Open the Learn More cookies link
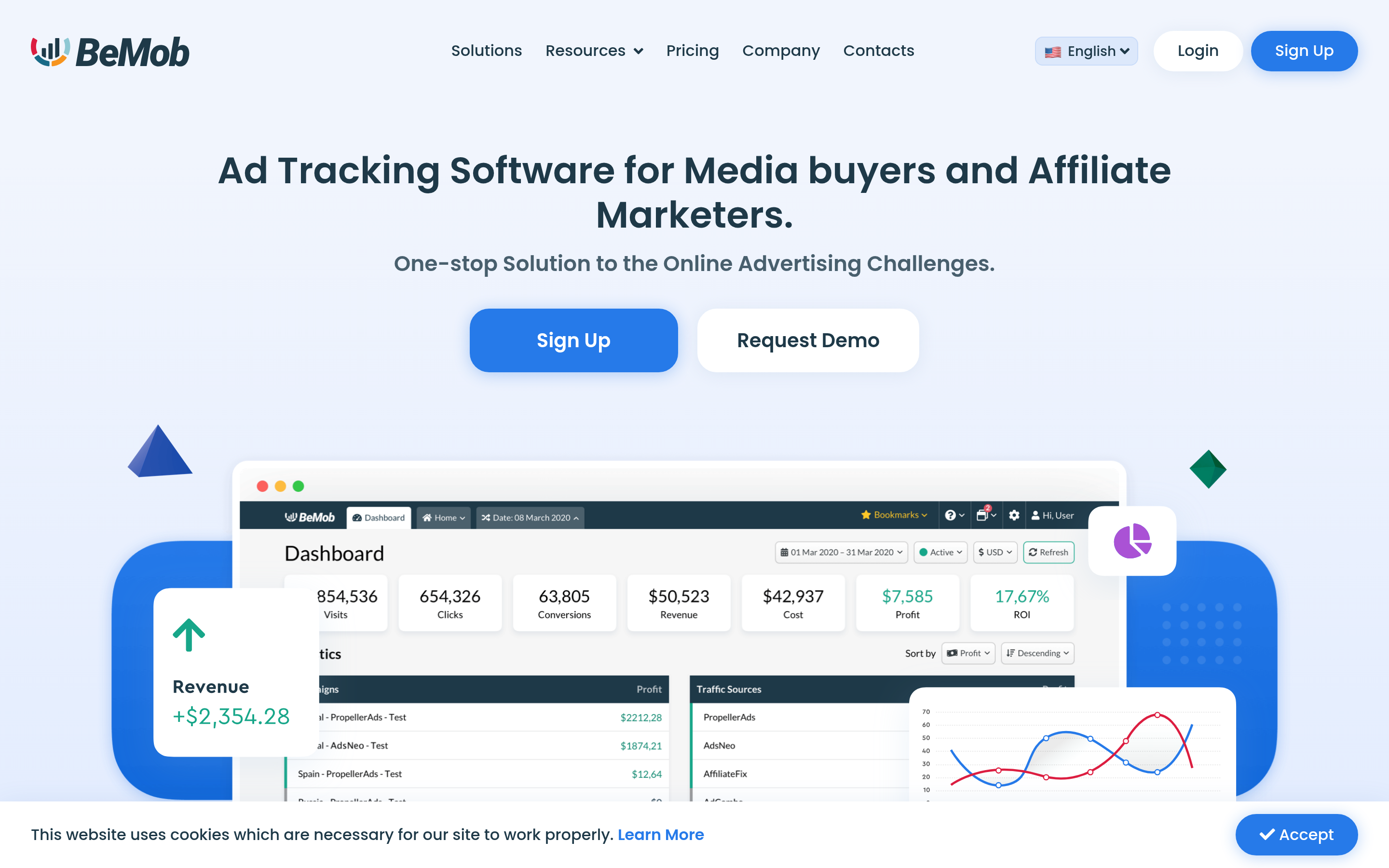This screenshot has width=1389, height=868. (x=661, y=835)
